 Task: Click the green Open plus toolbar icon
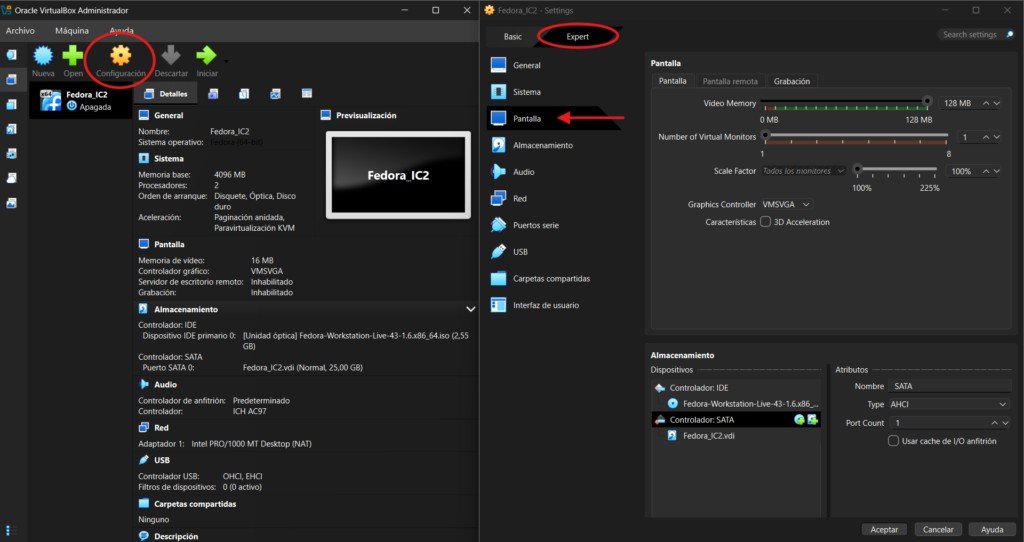point(72,56)
